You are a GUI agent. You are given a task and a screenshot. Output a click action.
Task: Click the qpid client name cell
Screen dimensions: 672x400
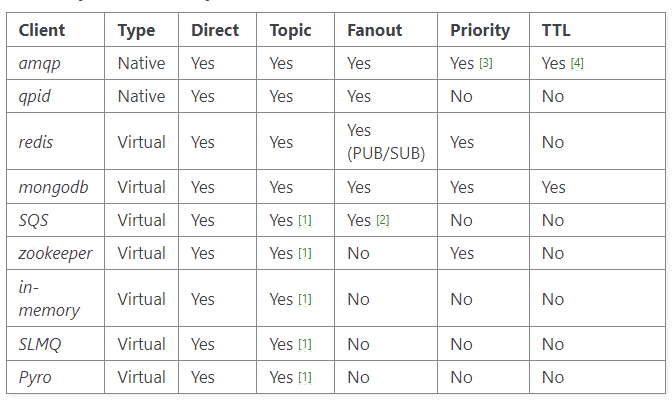pos(55,96)
